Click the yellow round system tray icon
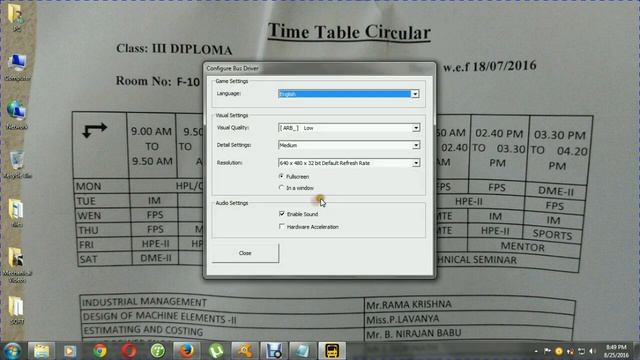This screenshot has width=640, height=360. (x=559, y=351)
